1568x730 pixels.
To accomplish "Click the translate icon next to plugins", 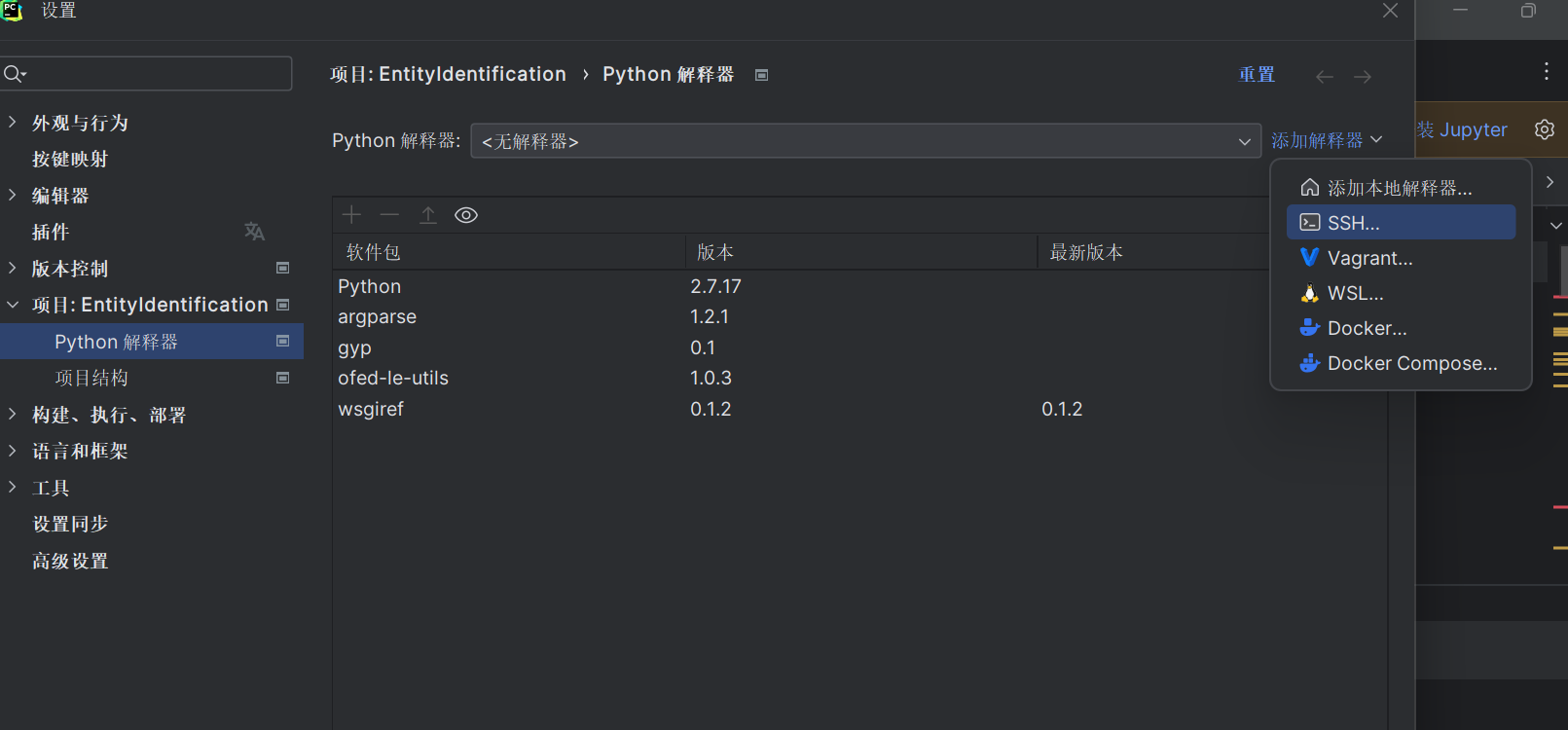I will (x=254, y=232).
